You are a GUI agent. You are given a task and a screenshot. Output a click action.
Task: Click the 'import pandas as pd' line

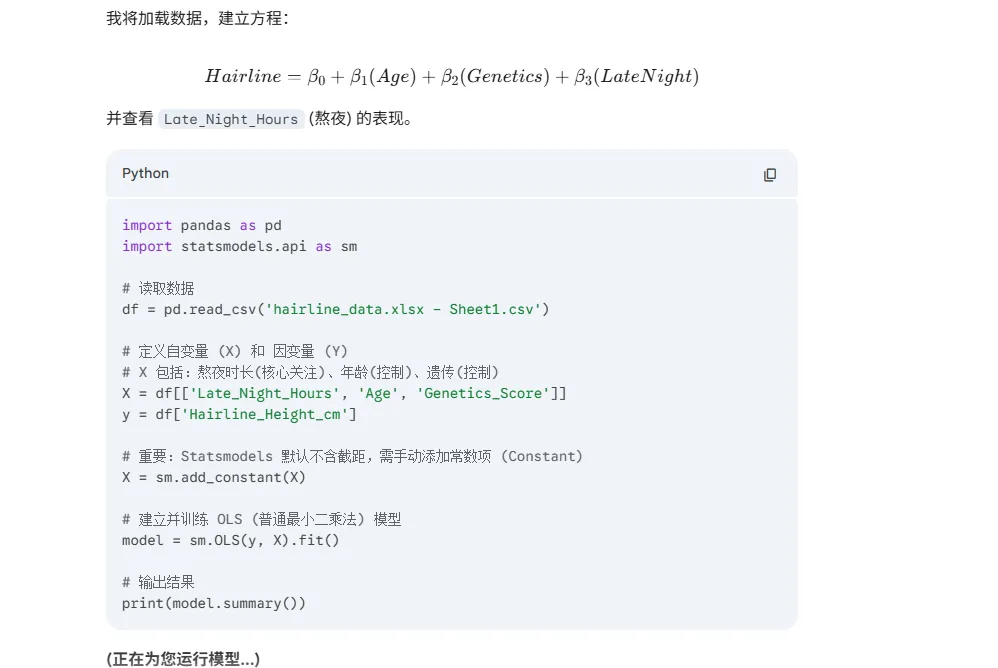click(202, 225)
